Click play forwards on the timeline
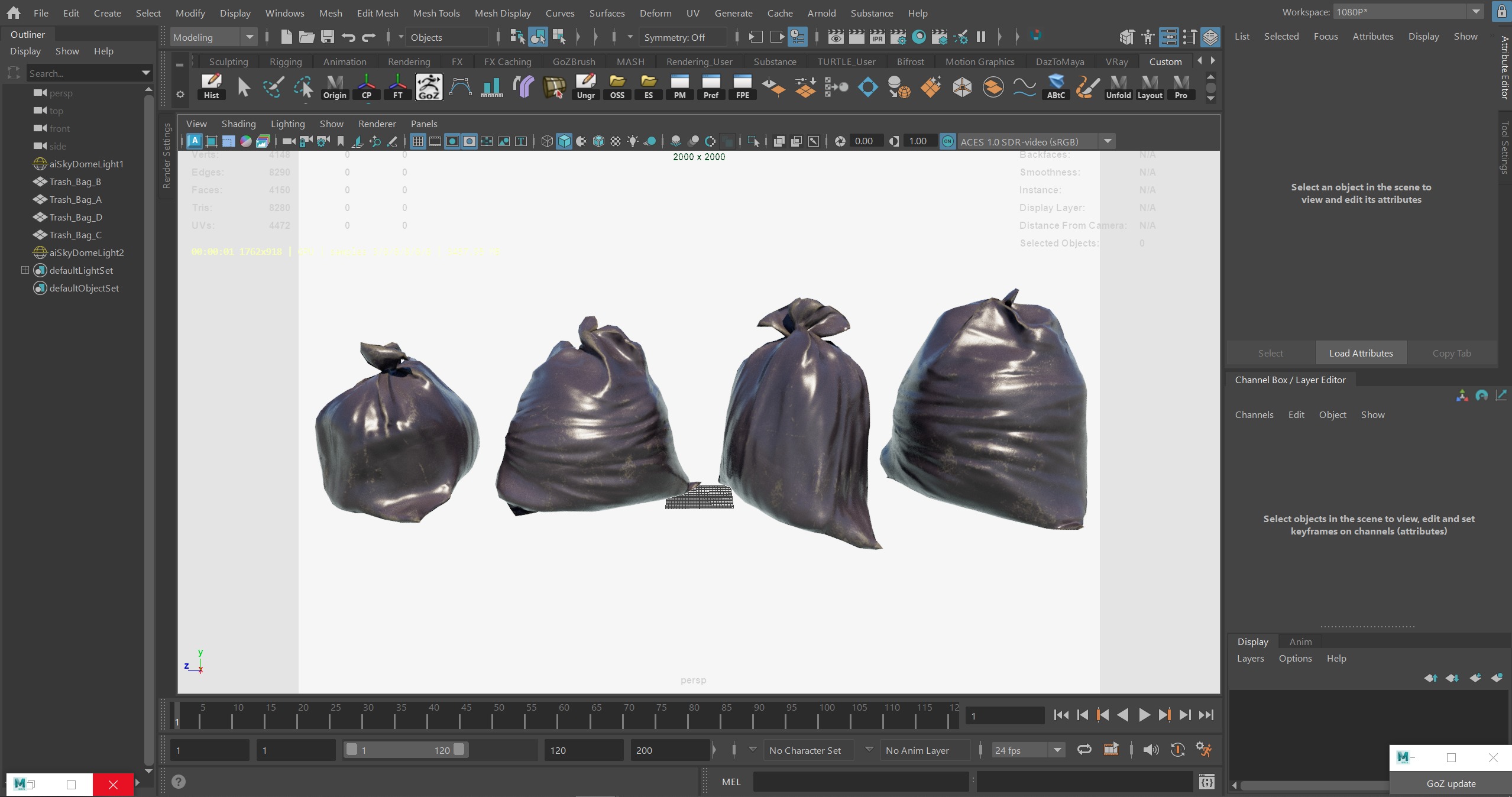Viewport: 1512px width, 797px height. pyautogui.click(x=1144, y=715)
